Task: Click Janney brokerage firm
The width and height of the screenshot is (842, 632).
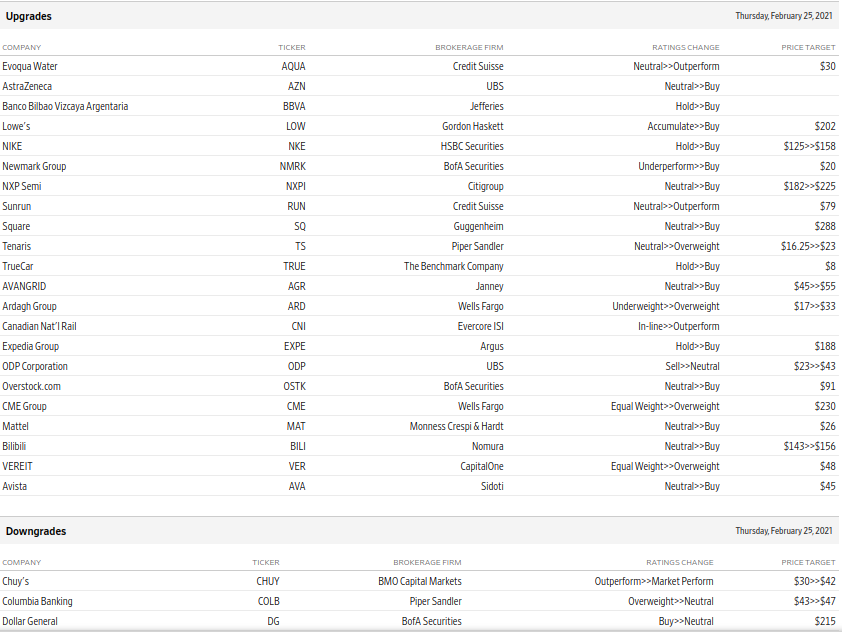Action: pyautogui.click(x=490, y=286)
